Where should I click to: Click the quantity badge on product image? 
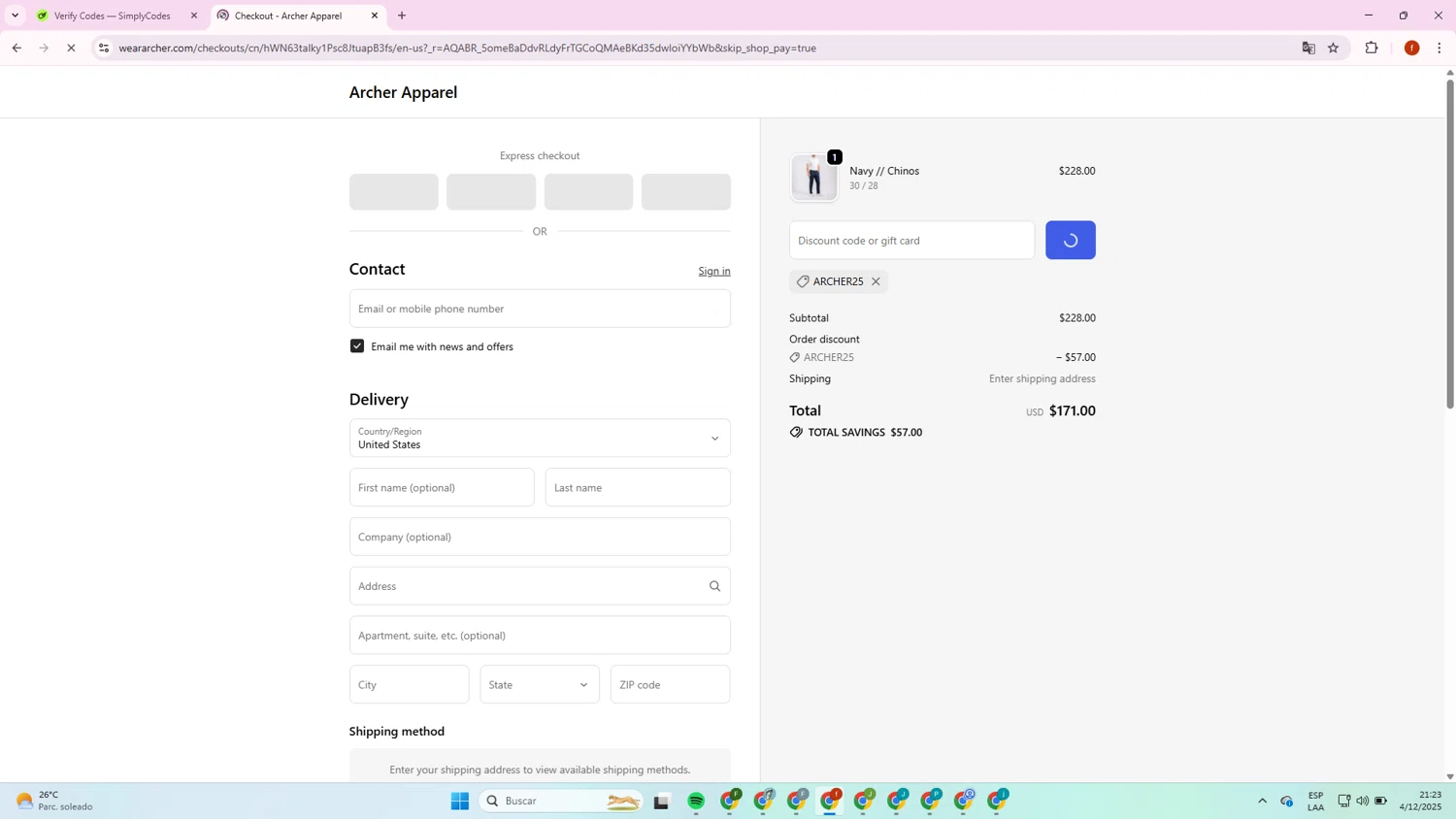pyautogui.click(x=835, y=157)
